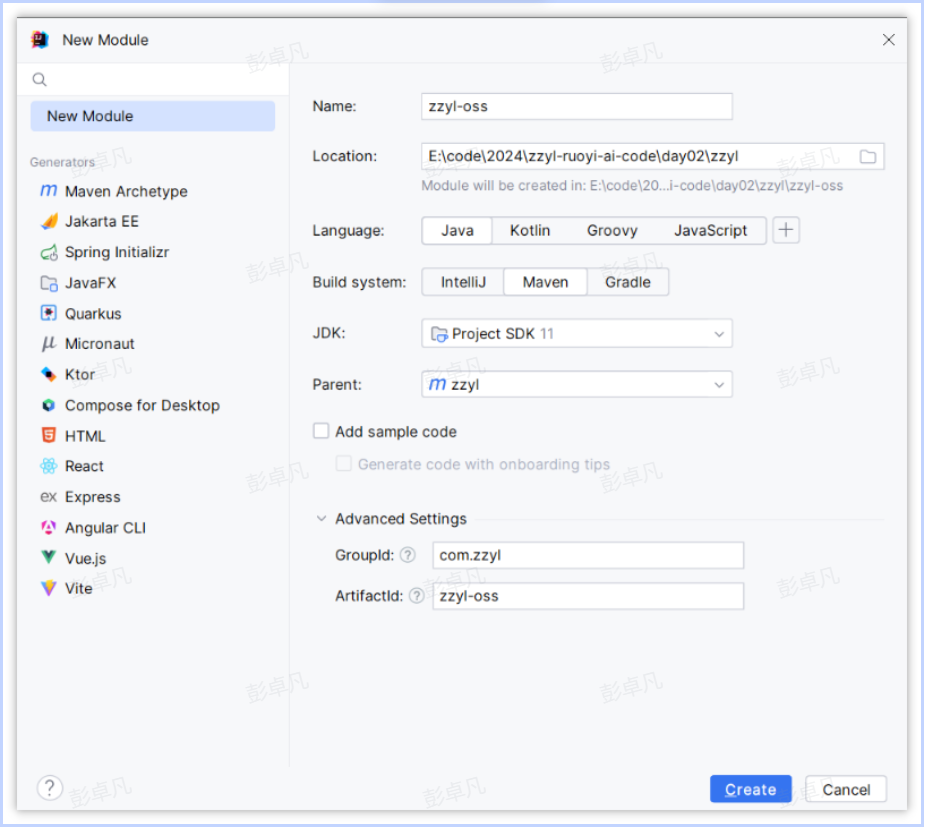
Task: Click 'Module will be created in' hint text
Action: [x=632, y=186]
